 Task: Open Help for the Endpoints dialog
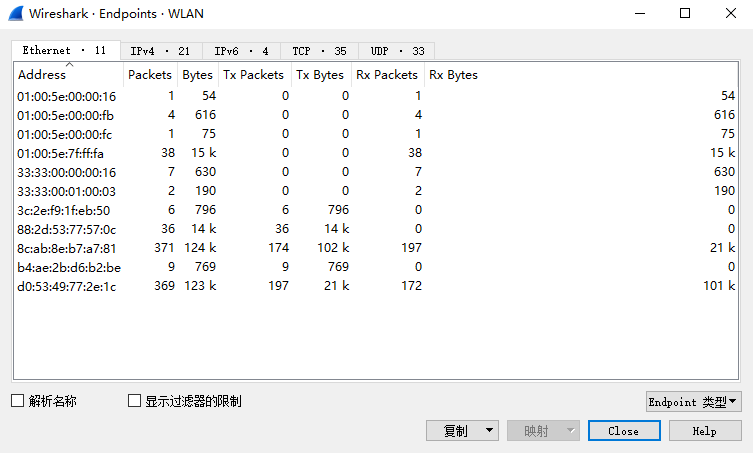pyautogui.click(x=705, y=430)
